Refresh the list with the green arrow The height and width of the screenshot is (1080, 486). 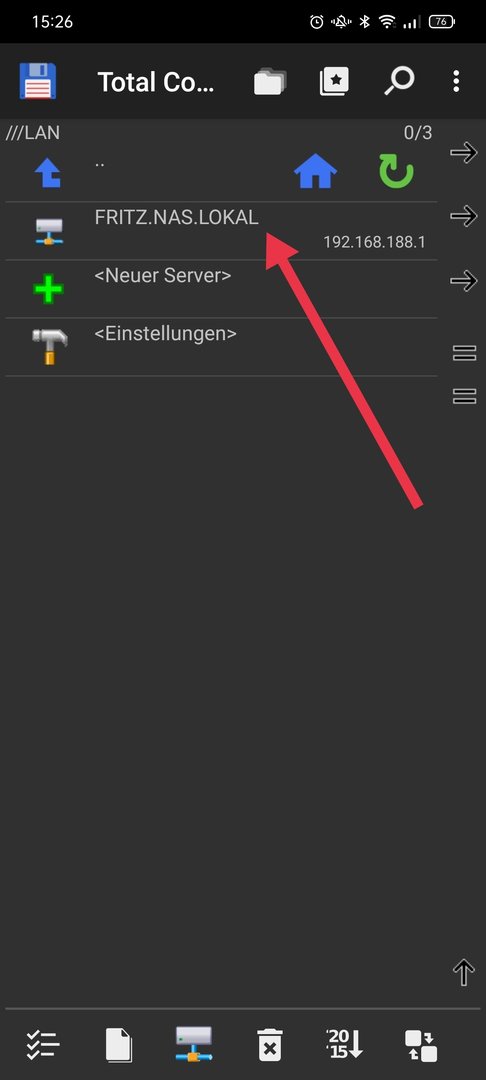(x=397, y=172)
